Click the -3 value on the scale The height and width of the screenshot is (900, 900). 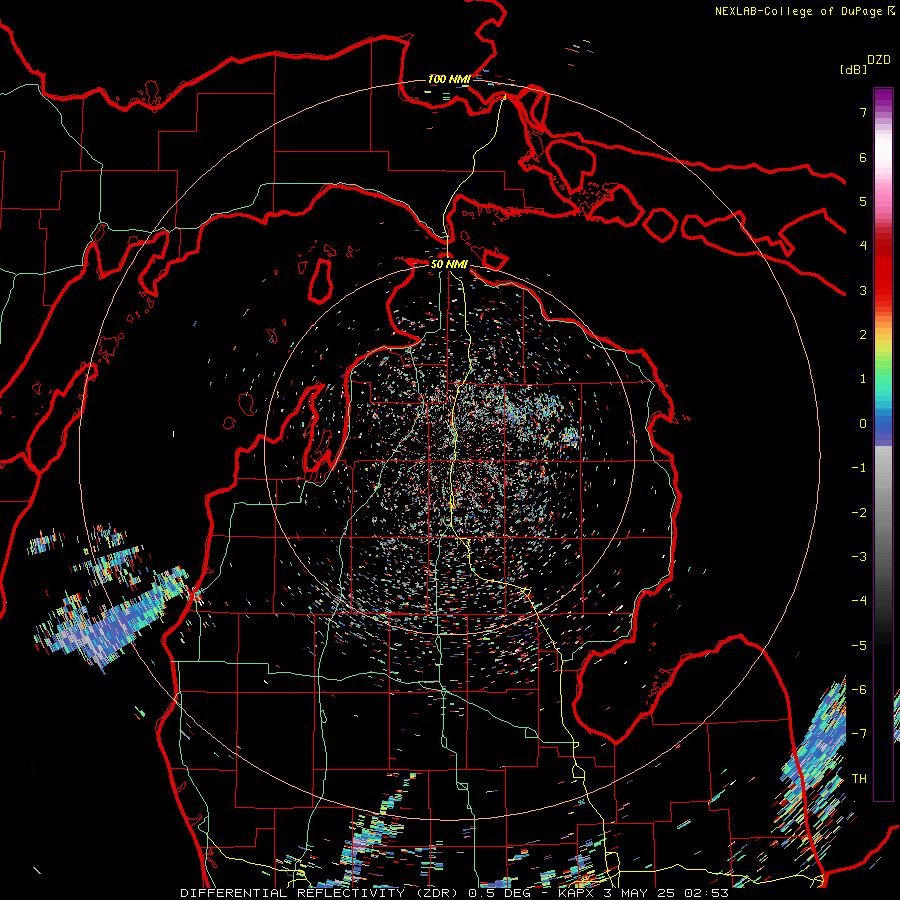[859, 557]
